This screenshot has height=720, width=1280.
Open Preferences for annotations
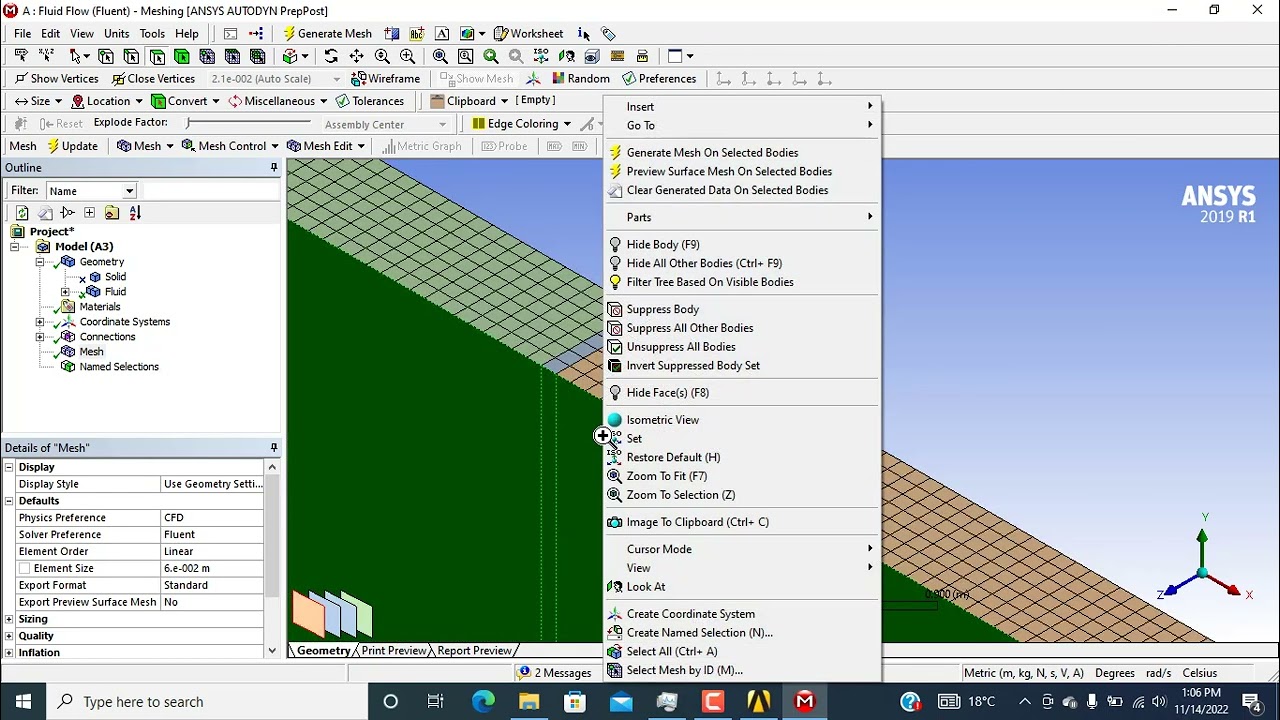pyautogui.click(x=659, y=78)
